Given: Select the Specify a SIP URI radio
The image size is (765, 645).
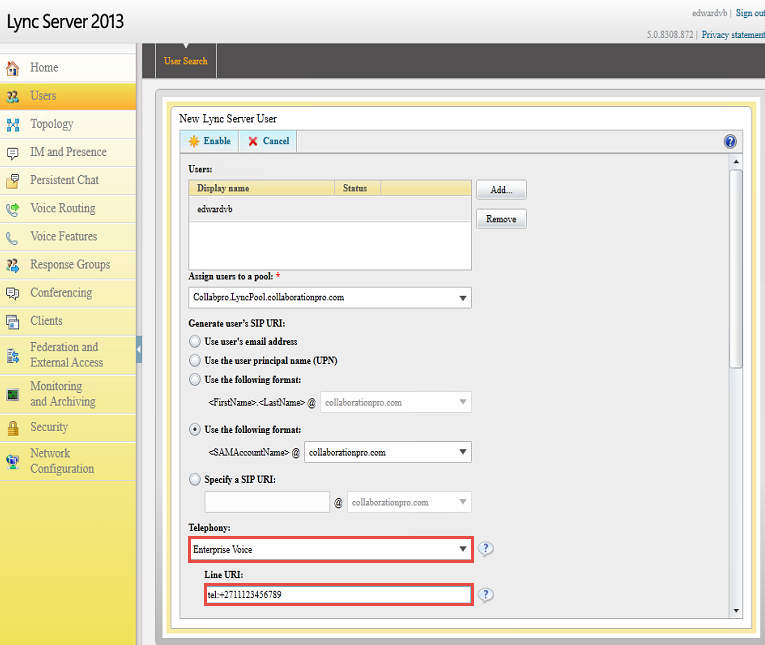Looking at the screenshot, I should click(x=195, y=479).
